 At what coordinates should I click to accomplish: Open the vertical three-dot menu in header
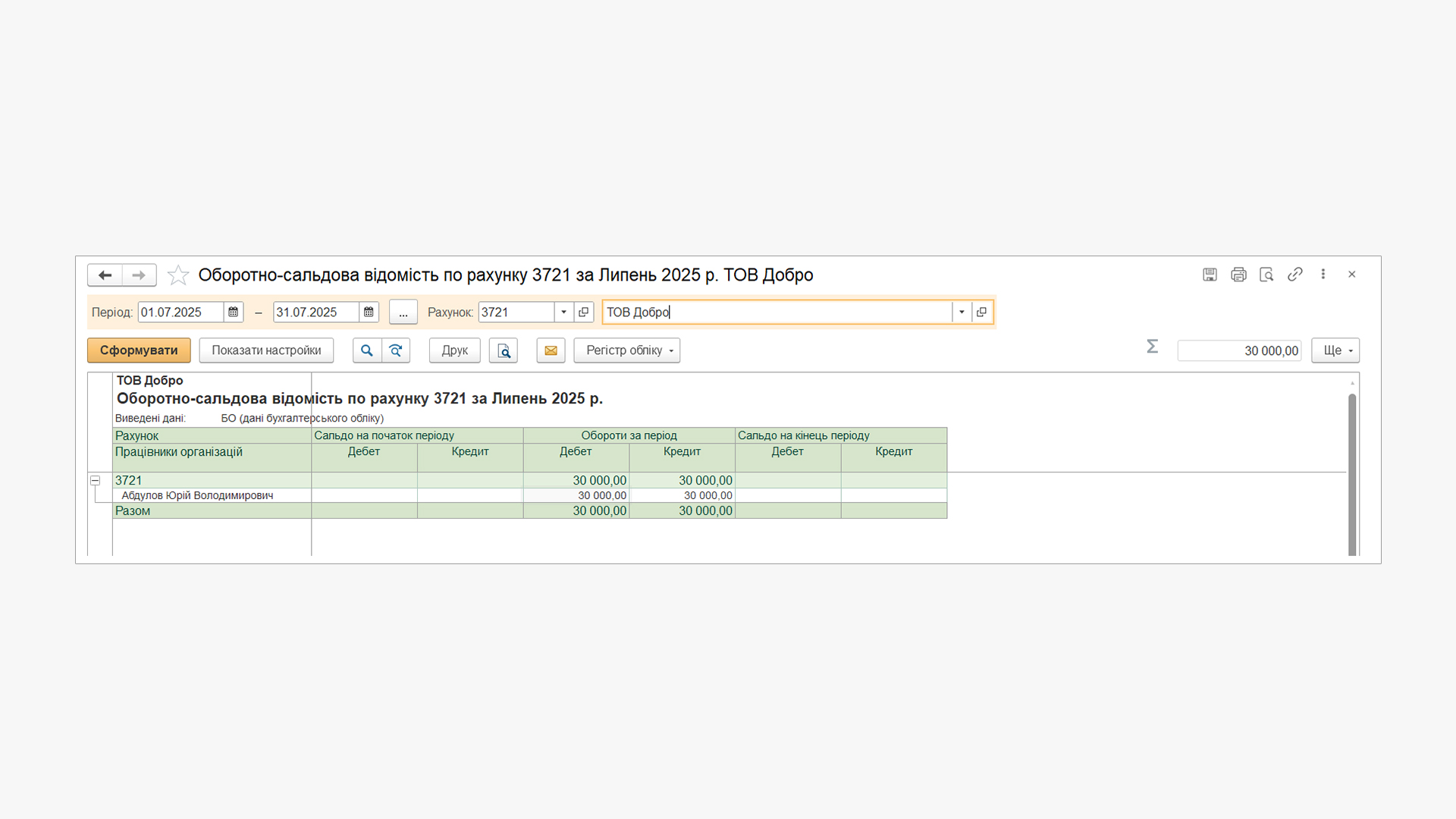tap(1323, 275)
